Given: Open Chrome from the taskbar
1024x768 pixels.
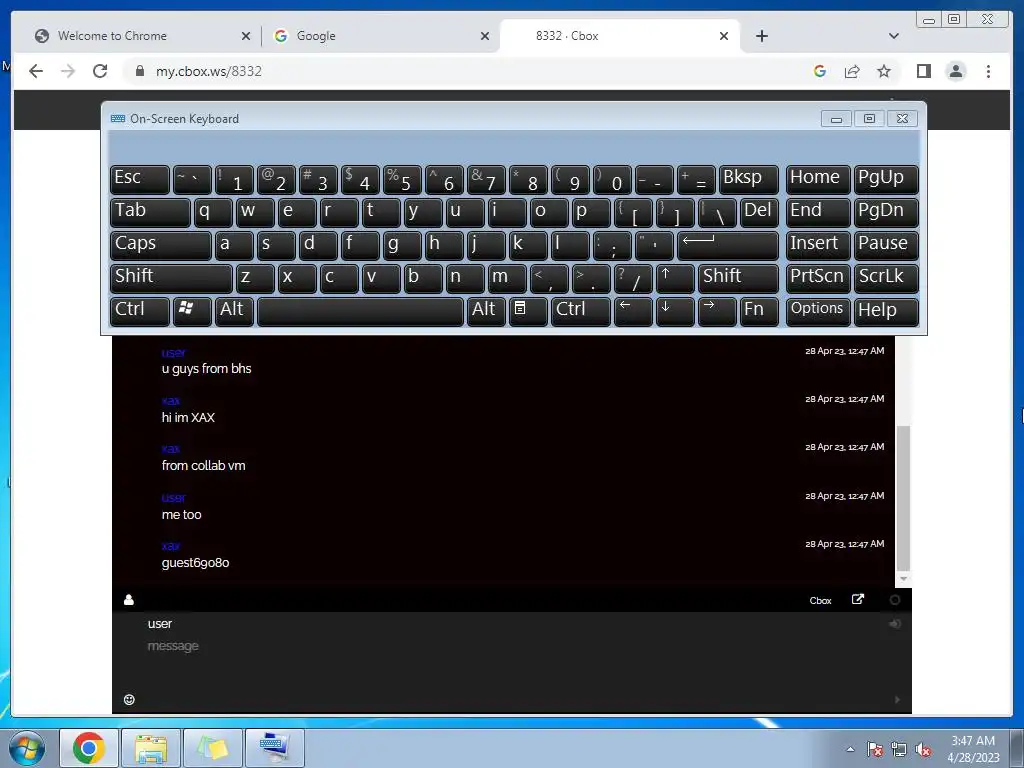Looking at the screenshot, I should [x=89, y=748].
